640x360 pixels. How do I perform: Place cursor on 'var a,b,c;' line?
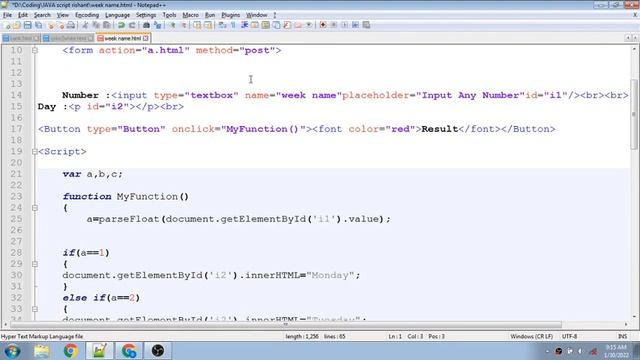93,174
